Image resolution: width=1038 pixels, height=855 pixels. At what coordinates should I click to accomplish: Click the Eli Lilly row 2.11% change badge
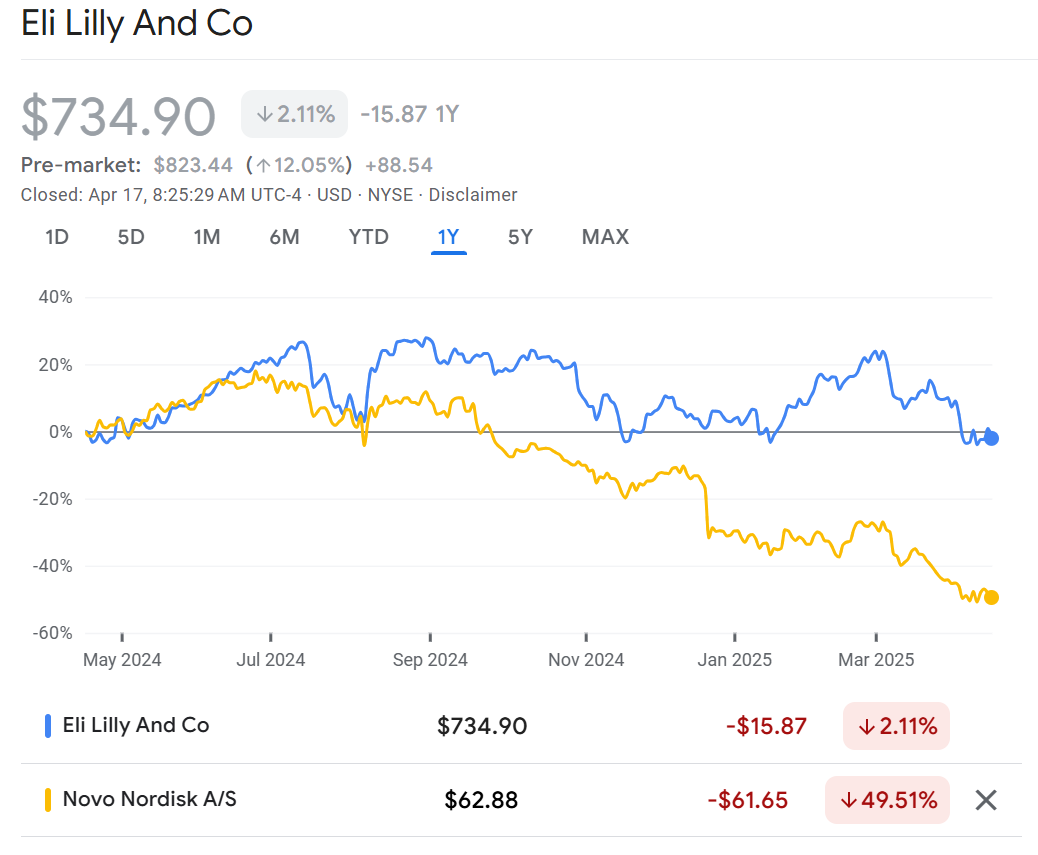pyautogui.click(x=896, y=726)
